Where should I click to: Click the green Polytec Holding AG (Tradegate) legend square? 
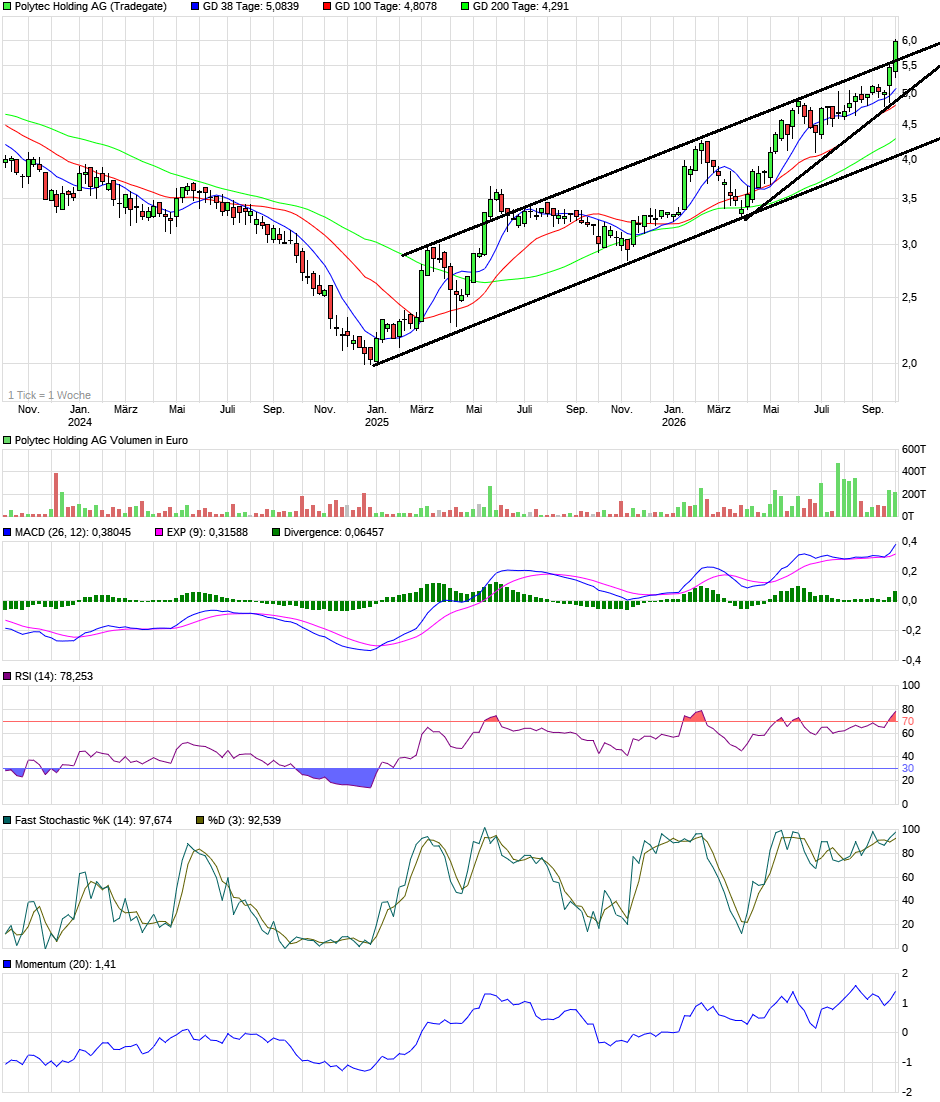pos(8,6)
